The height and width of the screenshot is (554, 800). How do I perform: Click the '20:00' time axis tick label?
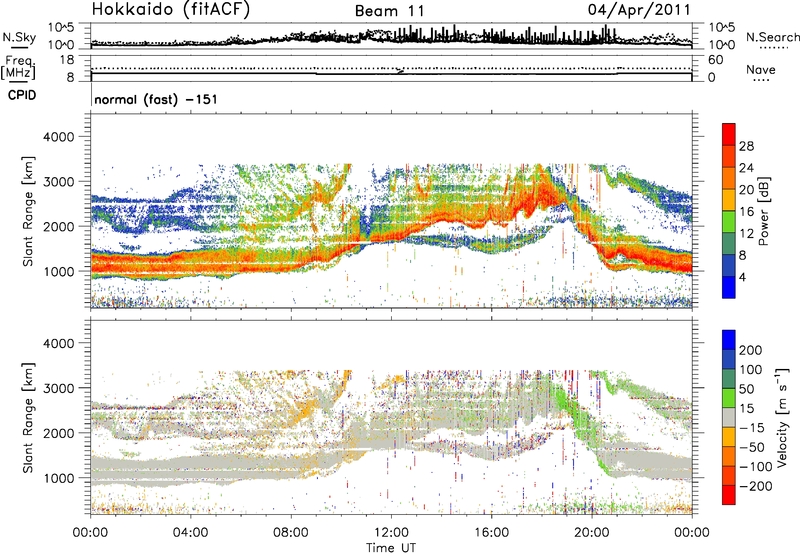[592, 533]
